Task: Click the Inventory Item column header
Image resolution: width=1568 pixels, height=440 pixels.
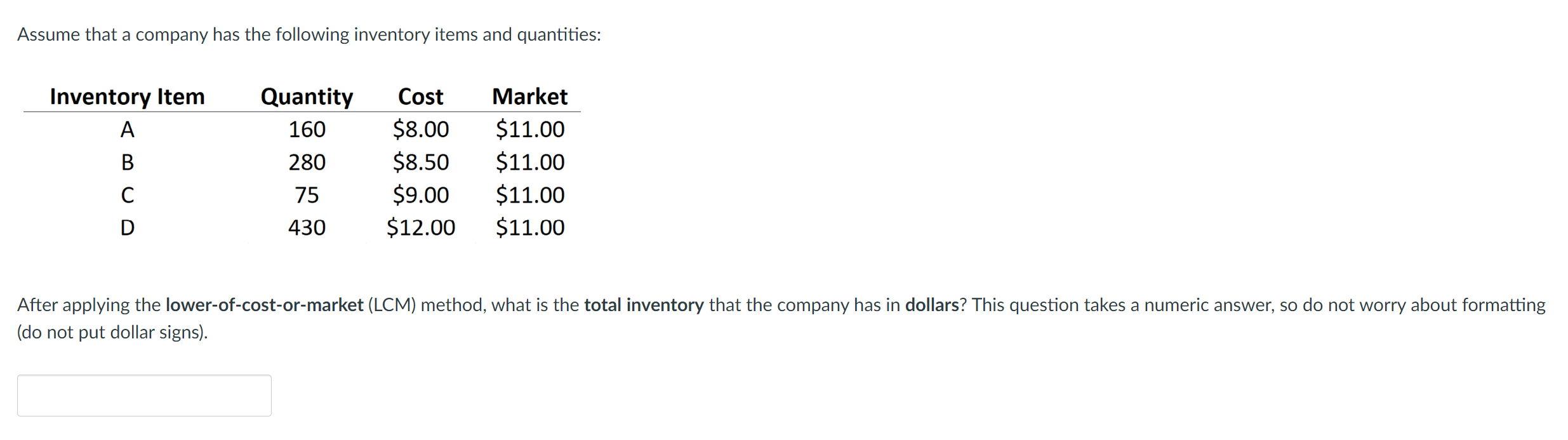Action: pos(126,97)
